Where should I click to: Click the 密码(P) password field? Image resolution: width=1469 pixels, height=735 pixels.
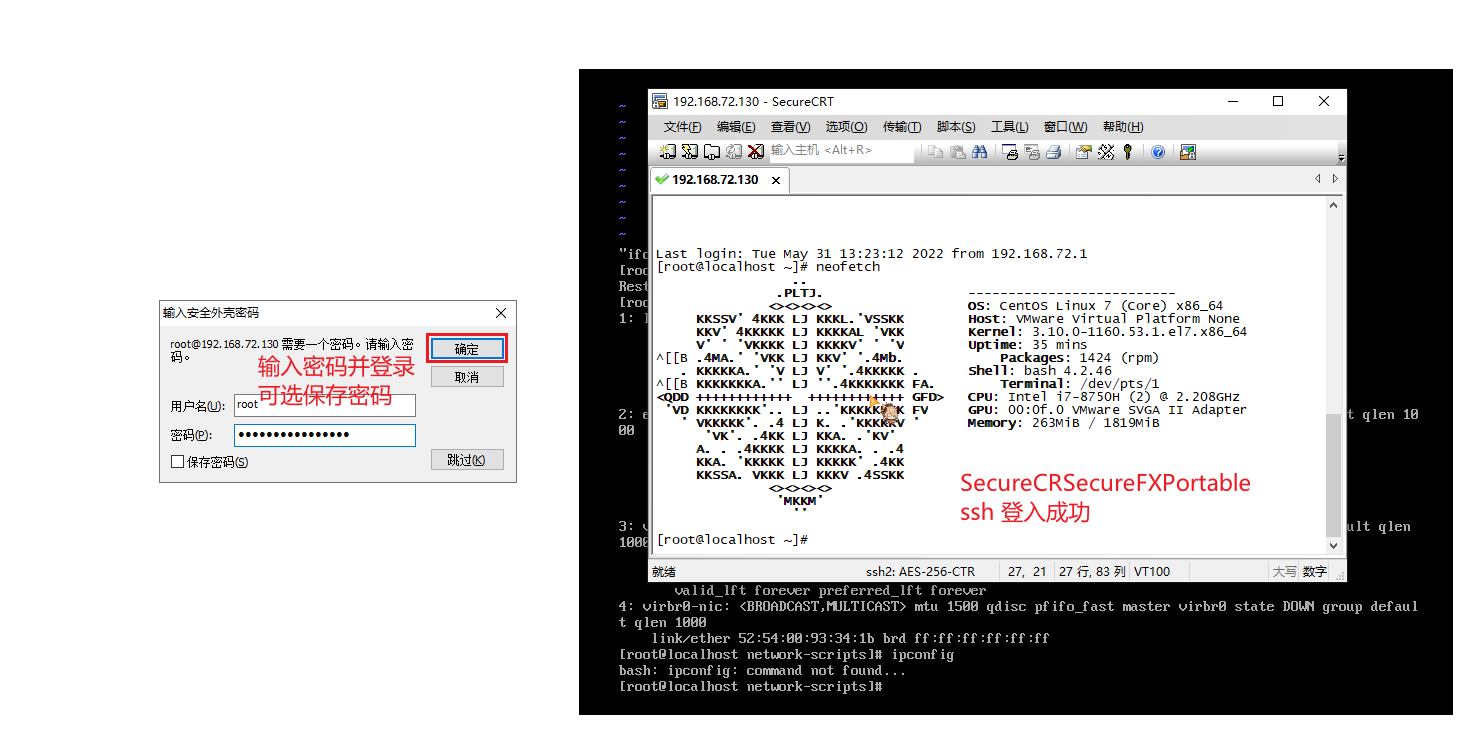click(324, 435)
